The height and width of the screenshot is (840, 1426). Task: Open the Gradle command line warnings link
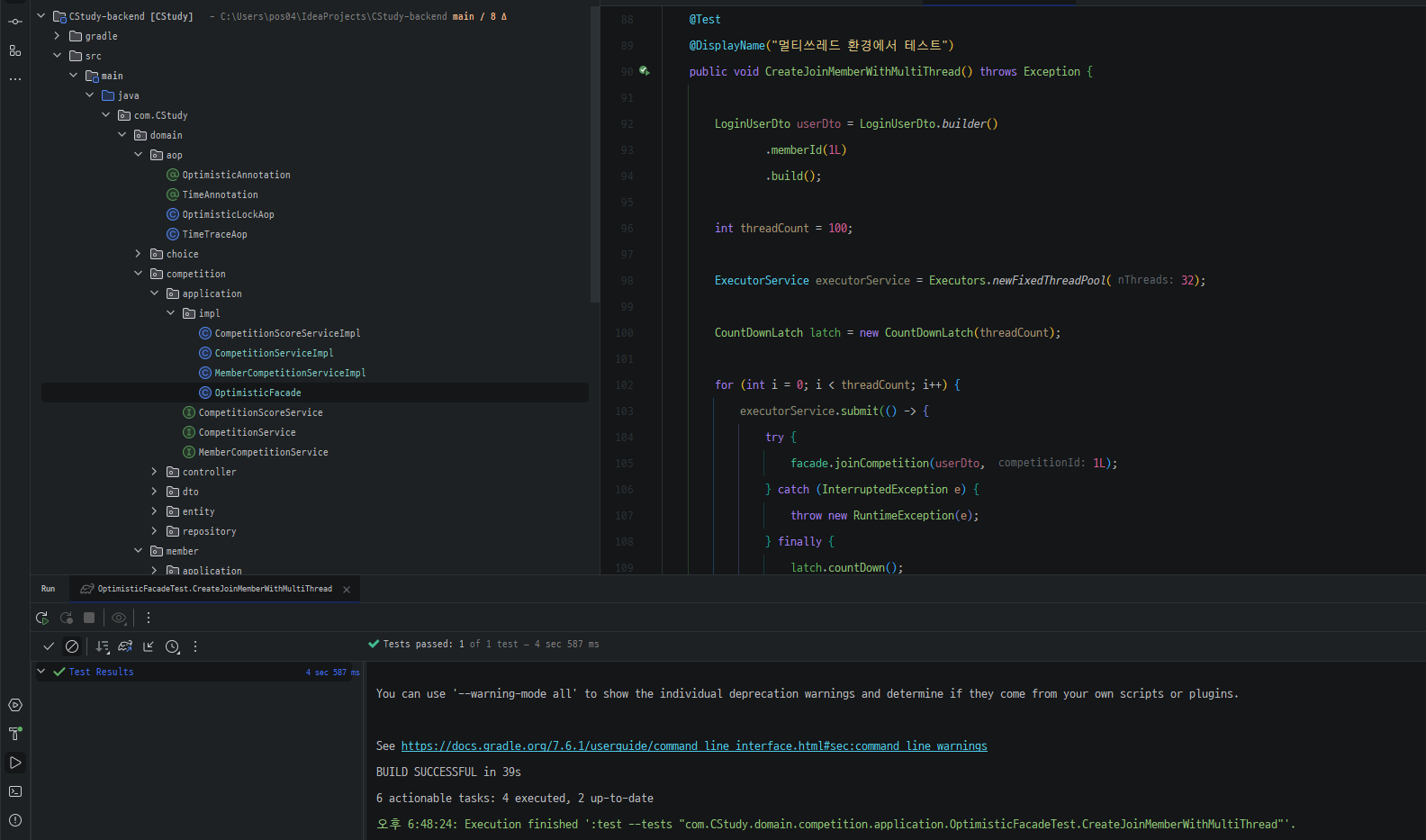[694, 746]
